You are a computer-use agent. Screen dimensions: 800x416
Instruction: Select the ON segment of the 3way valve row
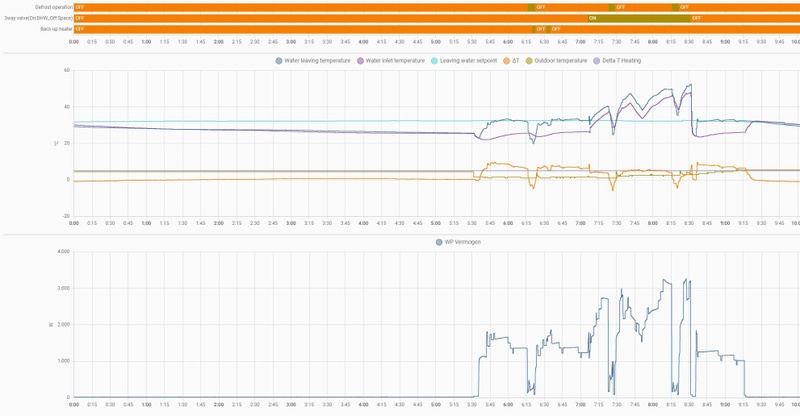[639, 18]
